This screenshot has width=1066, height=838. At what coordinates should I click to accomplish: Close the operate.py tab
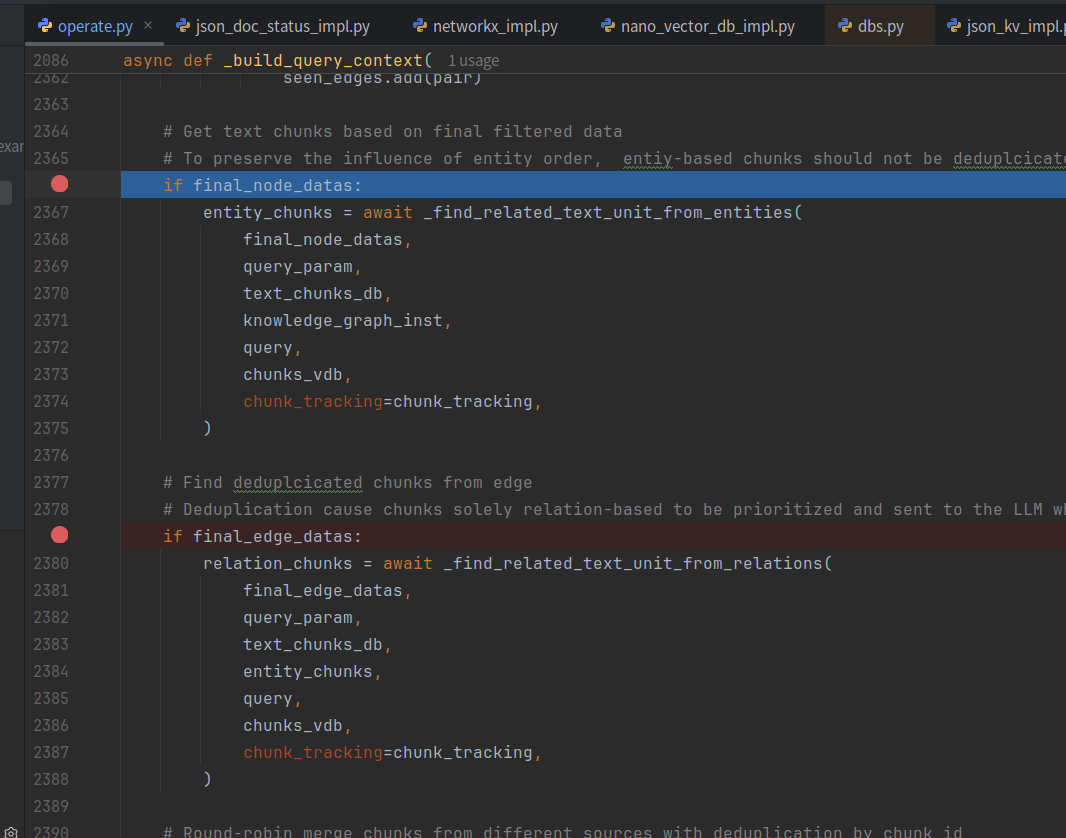148,25
